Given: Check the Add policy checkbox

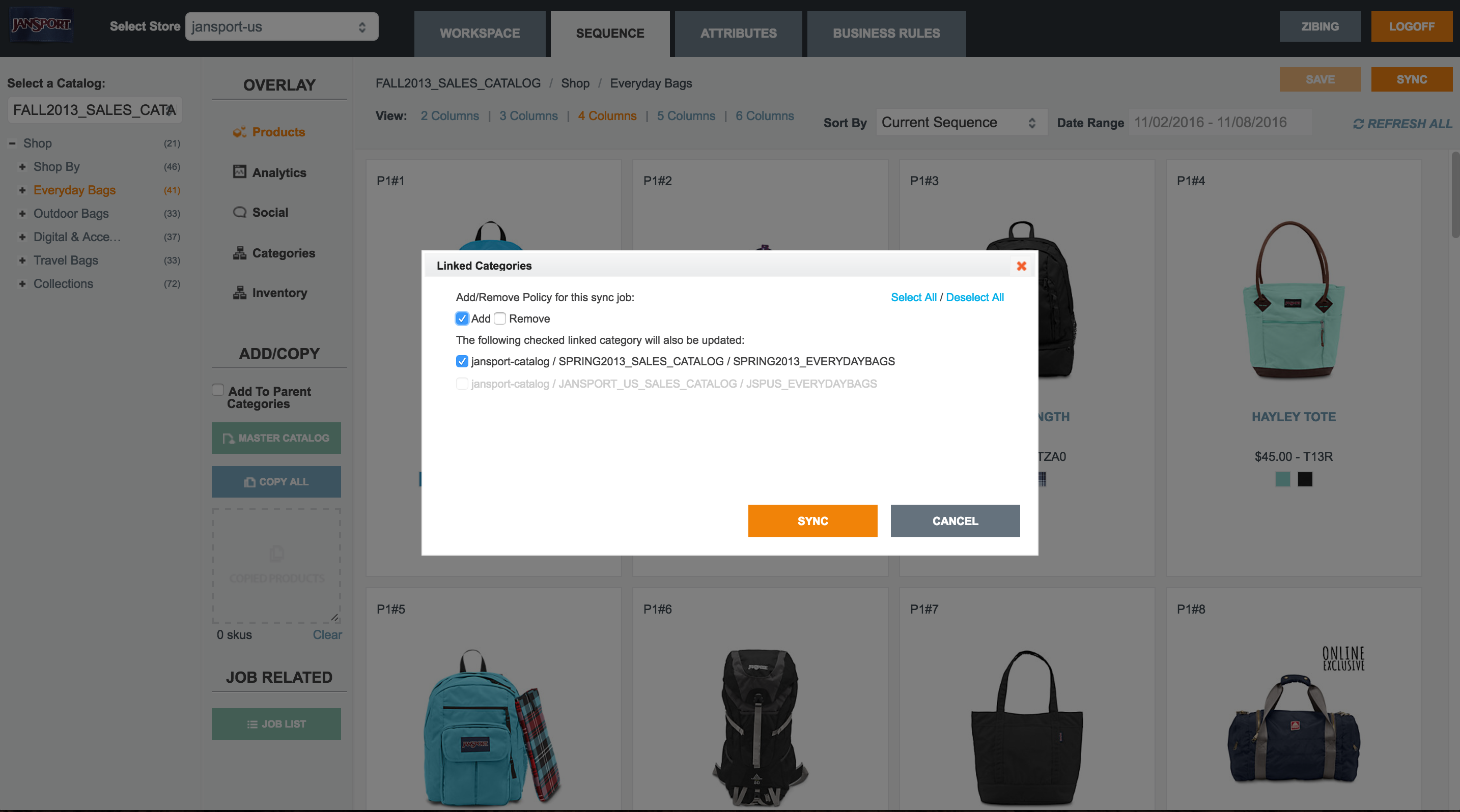Looking at the screenshot, I should coord(462,319).
